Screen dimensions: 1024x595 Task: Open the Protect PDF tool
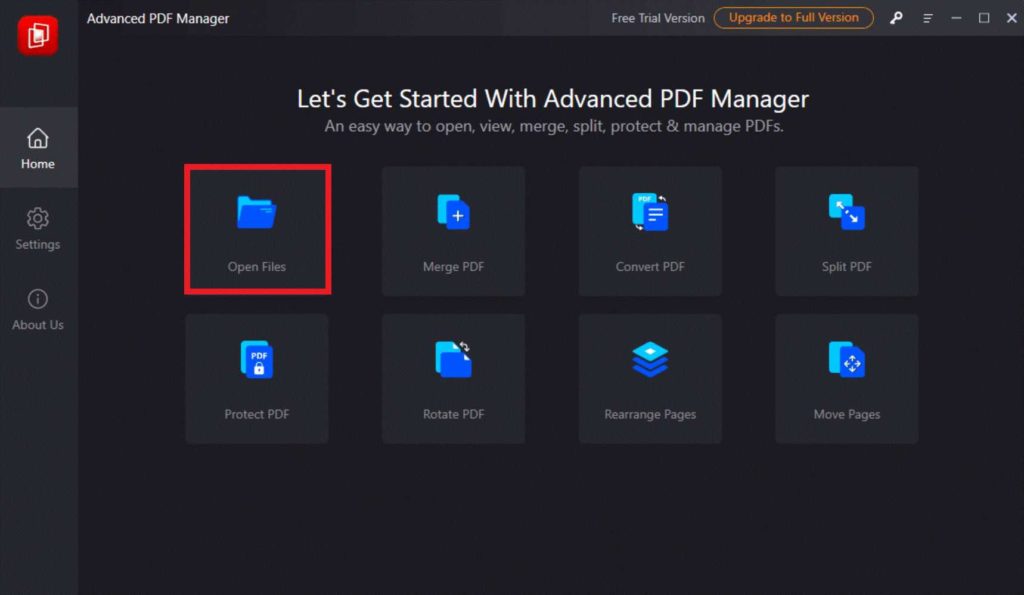coord(257,379)
